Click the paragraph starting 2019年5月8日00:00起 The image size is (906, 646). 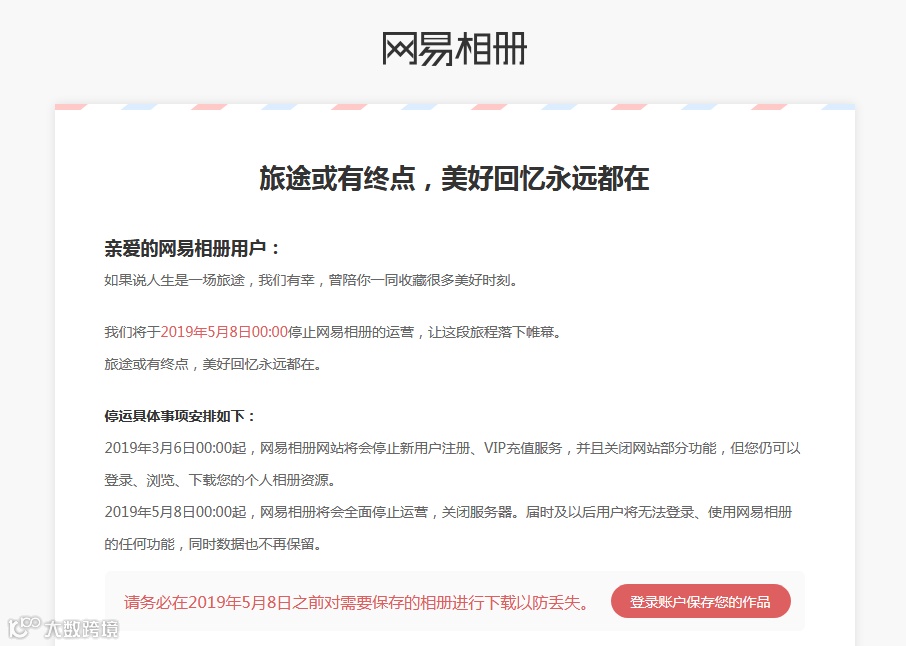tap(448, 528)
